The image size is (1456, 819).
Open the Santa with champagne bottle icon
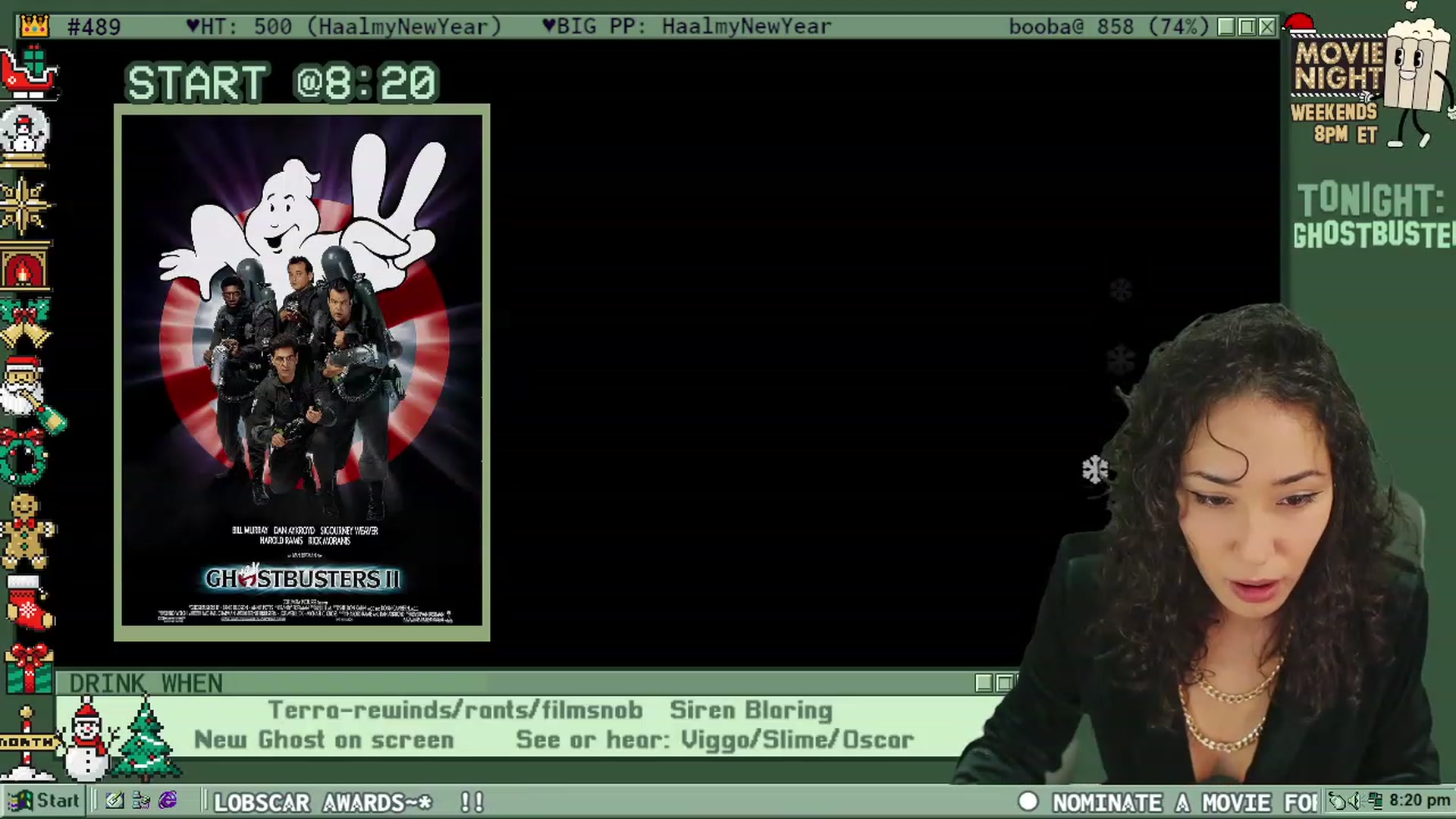coord(32,394)
